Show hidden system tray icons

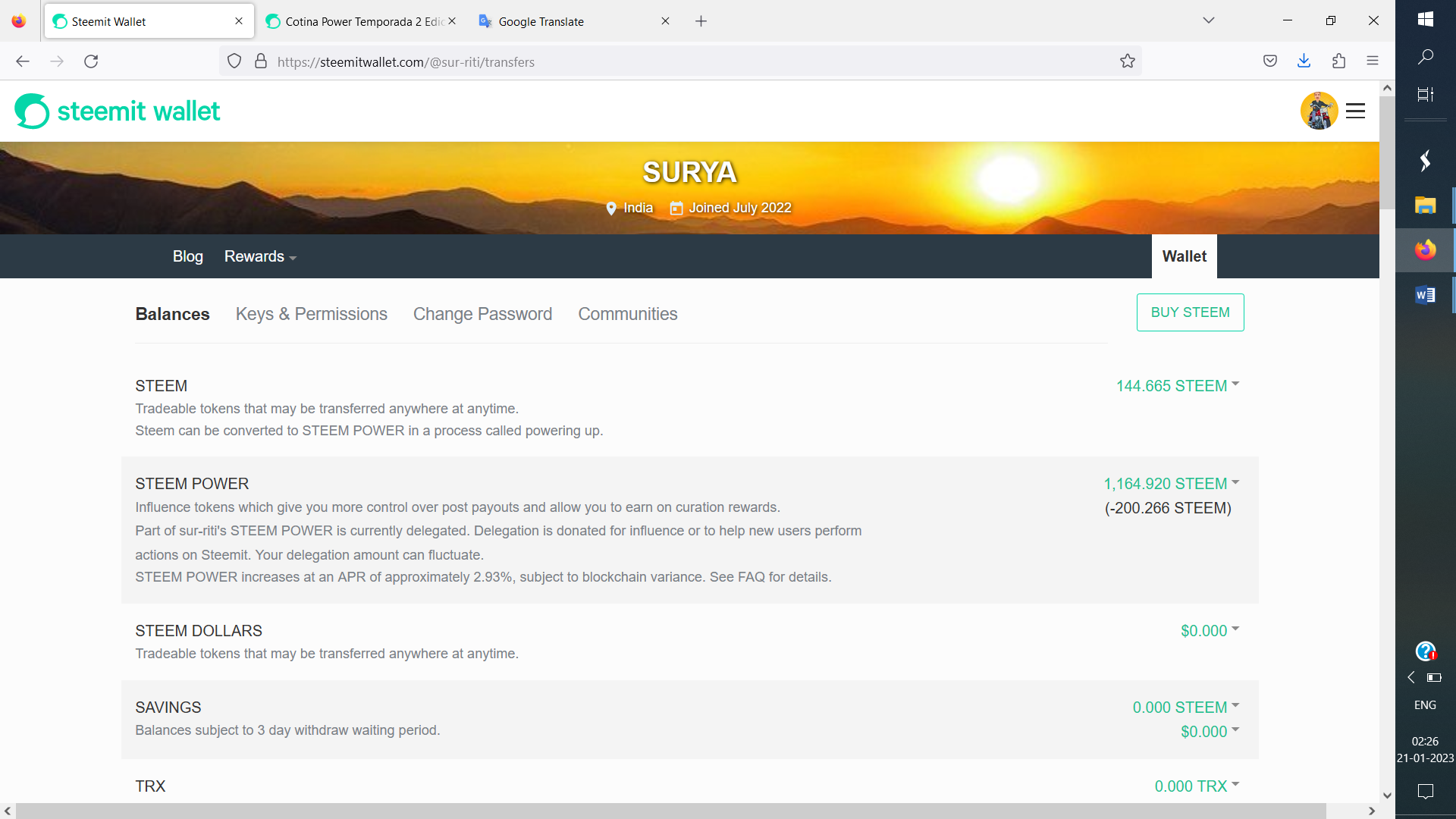point(1411,677)
